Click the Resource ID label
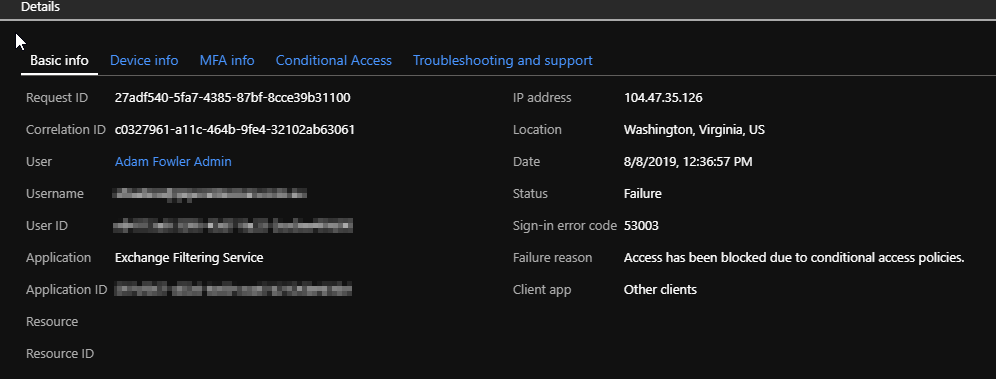This screenshot has width=996, height=379. [x=60, y=354]
